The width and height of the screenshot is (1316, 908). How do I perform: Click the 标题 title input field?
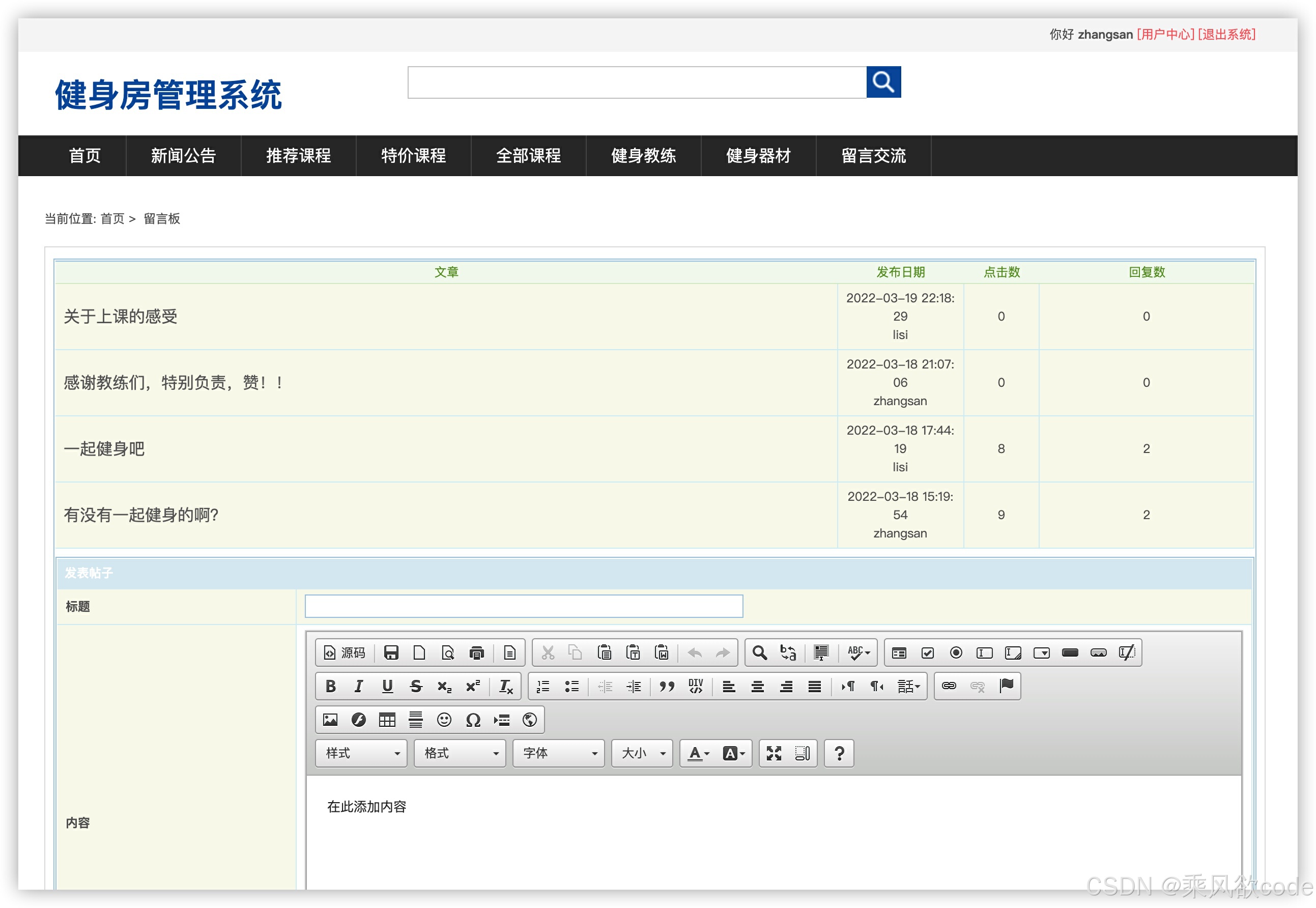pyautogui.click(x=523, y=606)
